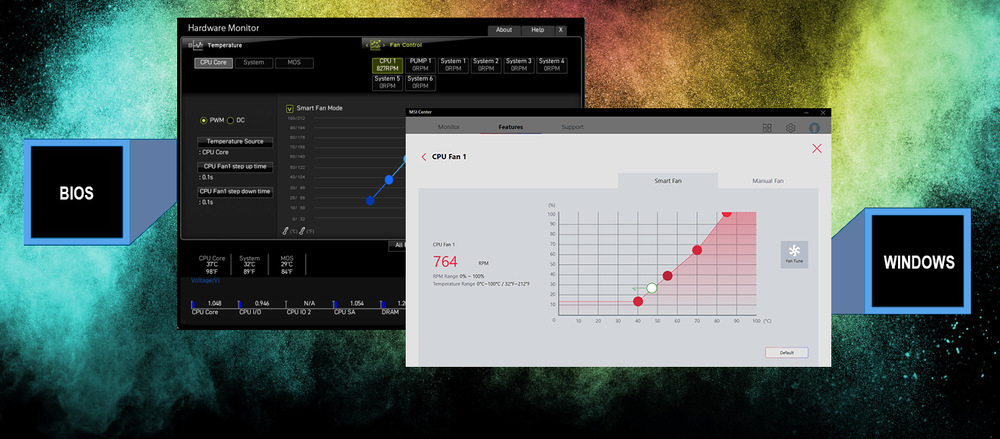
Task: Switch to Monitor tab in MSI Center
Action: 449,127
